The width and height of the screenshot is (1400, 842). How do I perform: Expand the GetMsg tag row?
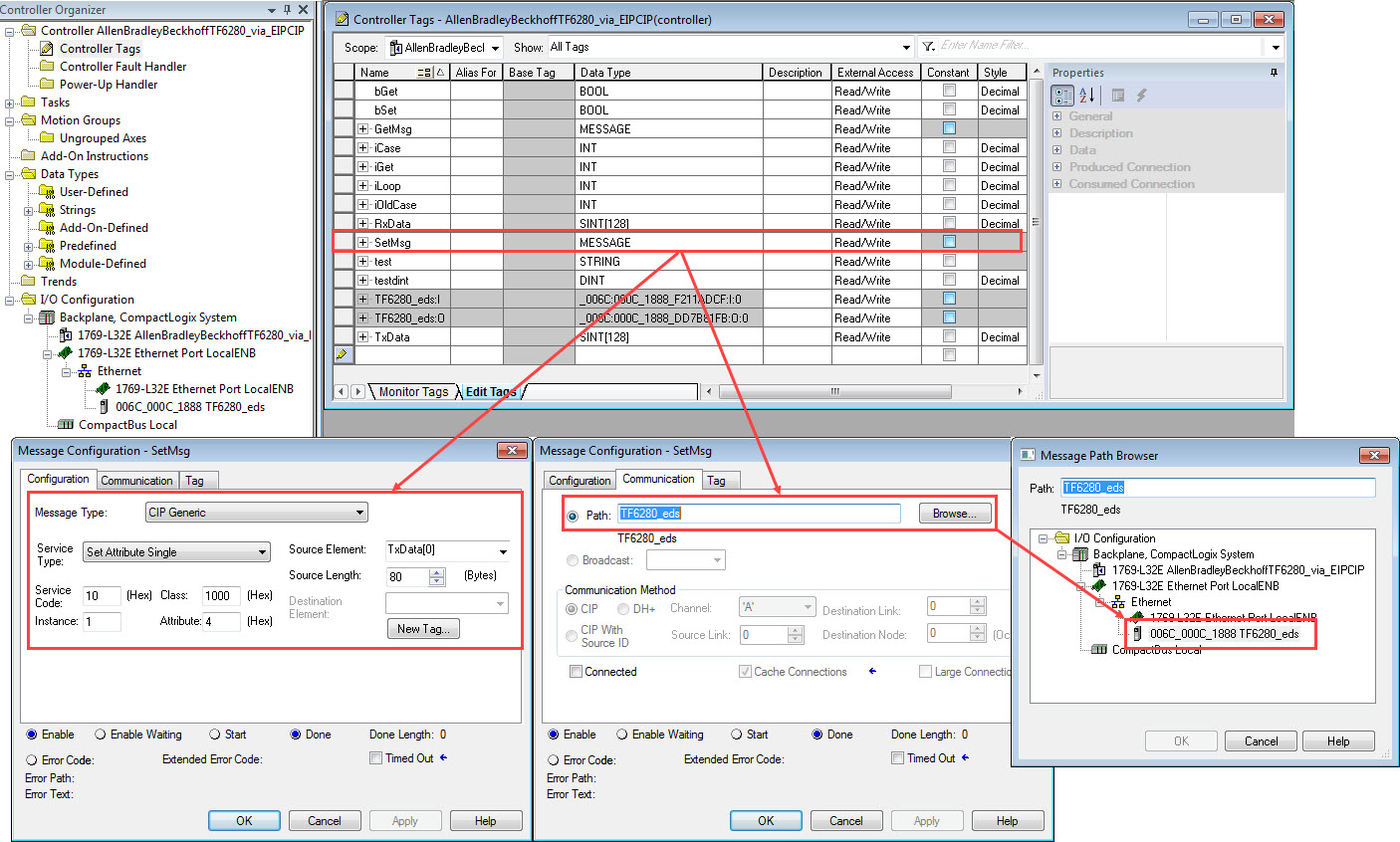363,128
